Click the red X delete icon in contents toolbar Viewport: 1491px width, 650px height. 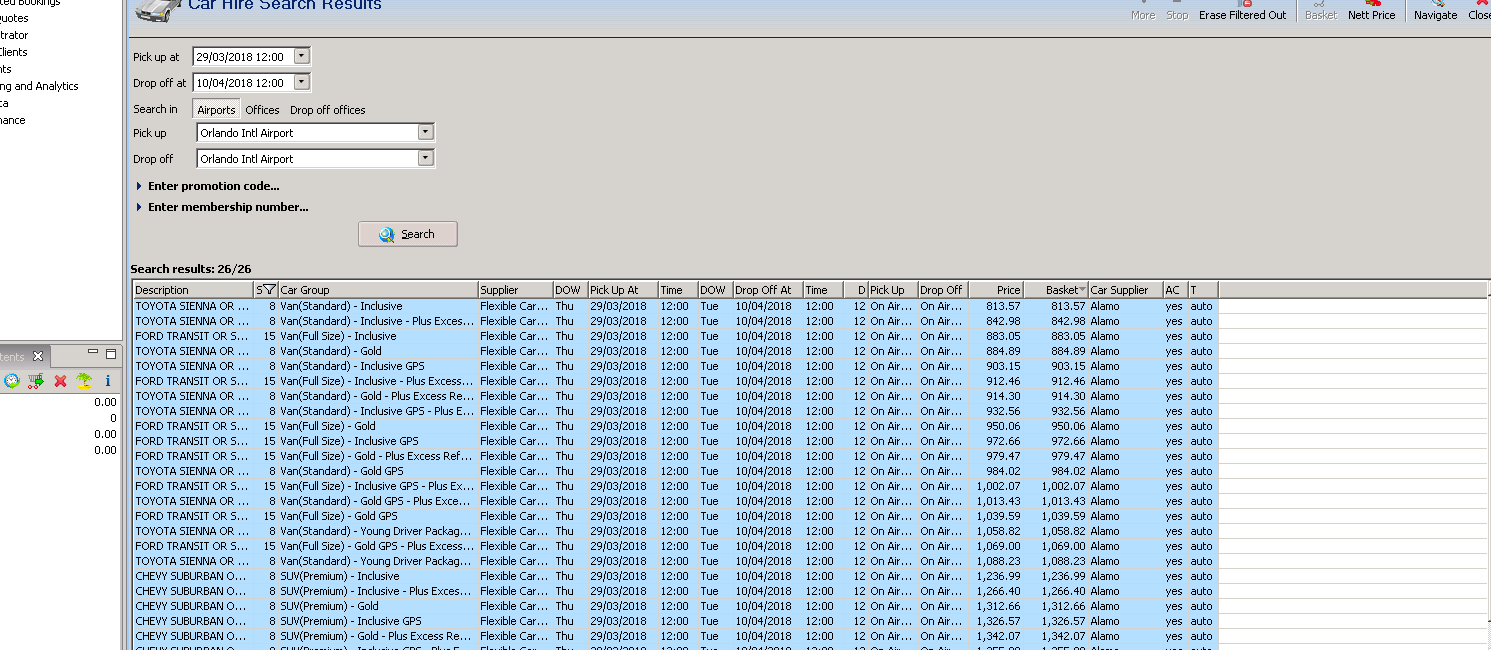tap(60, 381)
